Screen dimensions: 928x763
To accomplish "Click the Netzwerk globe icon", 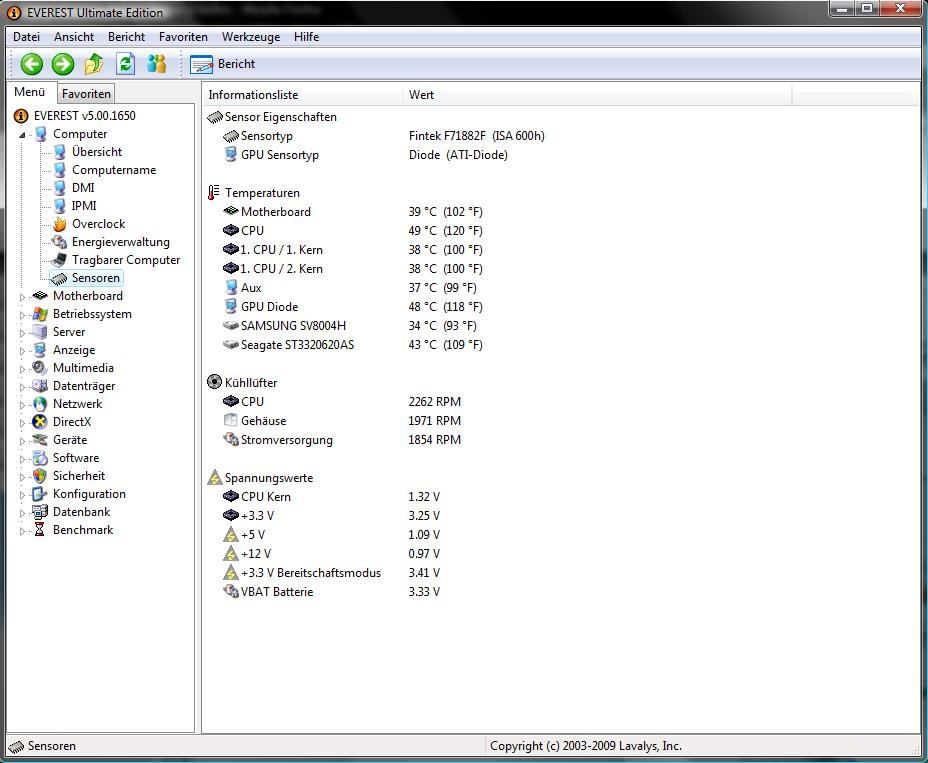I will [40, 404].
